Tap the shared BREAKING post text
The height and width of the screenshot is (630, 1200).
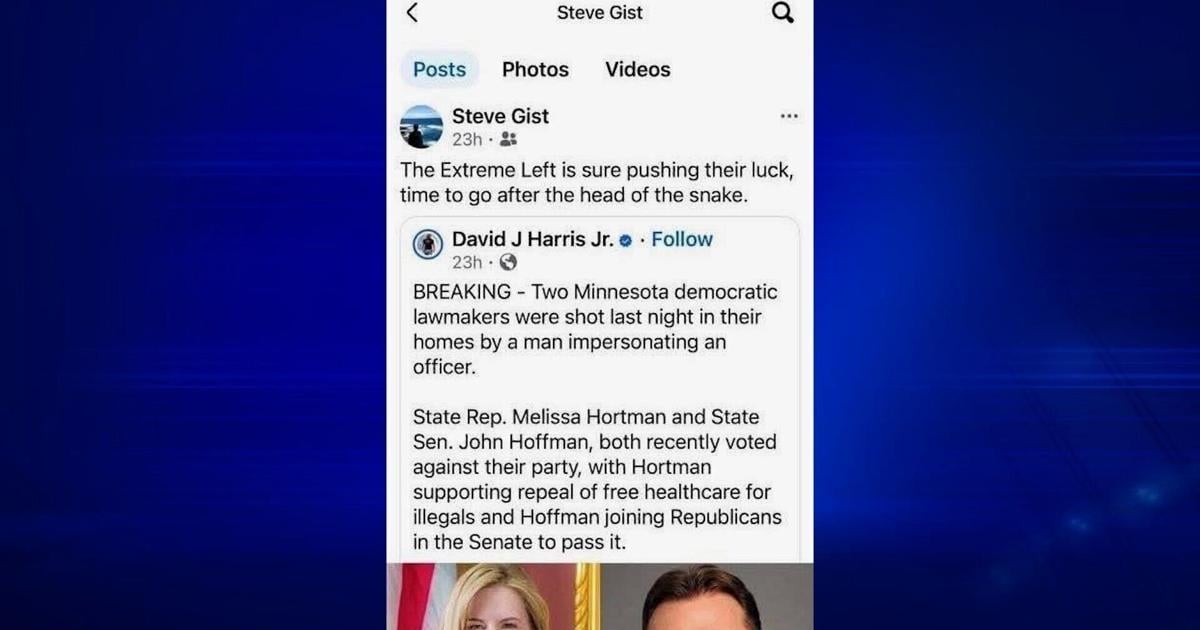(x=597, y=417)
